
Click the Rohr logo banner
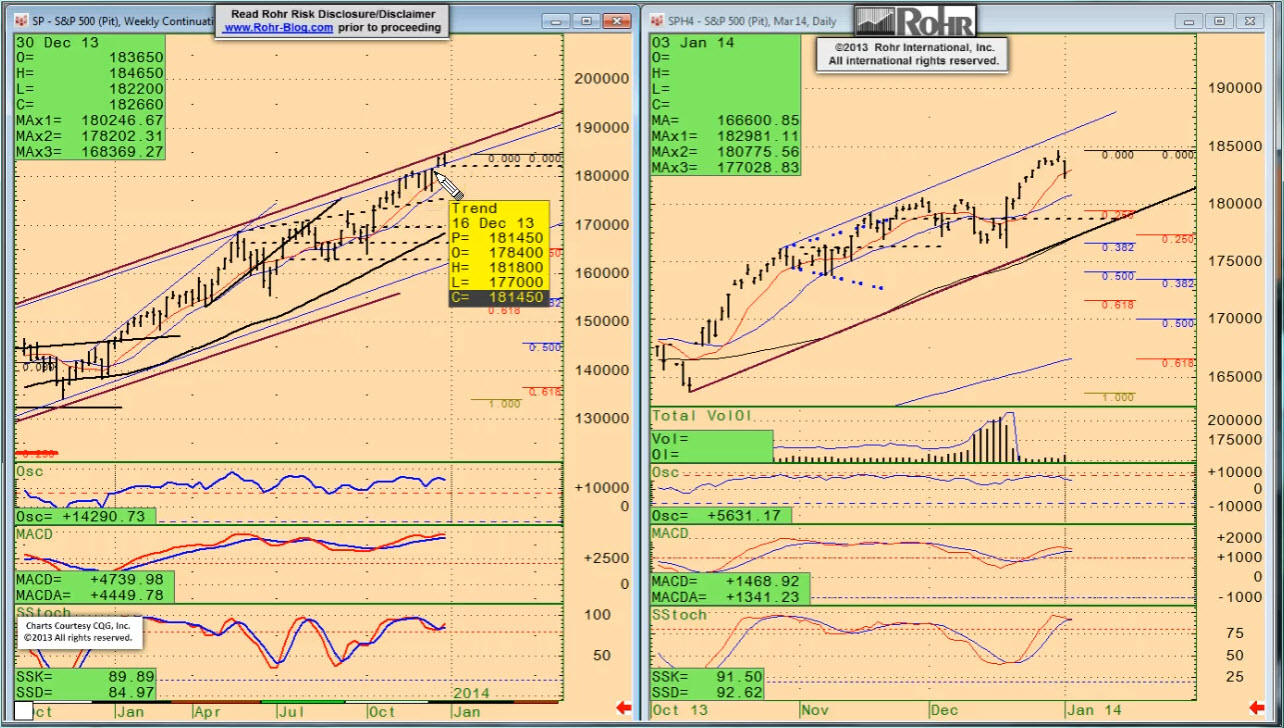click(914, 20)
